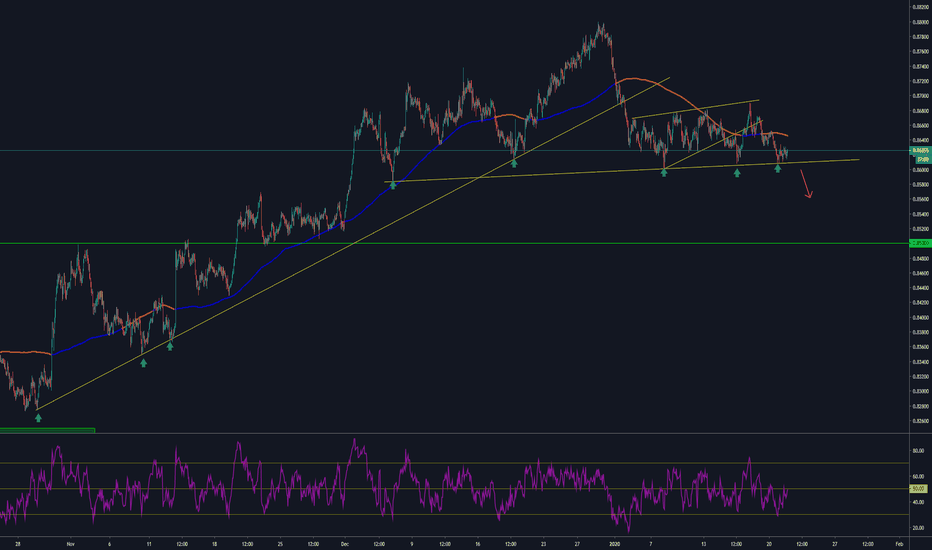
Task: Click the '2020' label on time axis
Action: pos(616,544)
